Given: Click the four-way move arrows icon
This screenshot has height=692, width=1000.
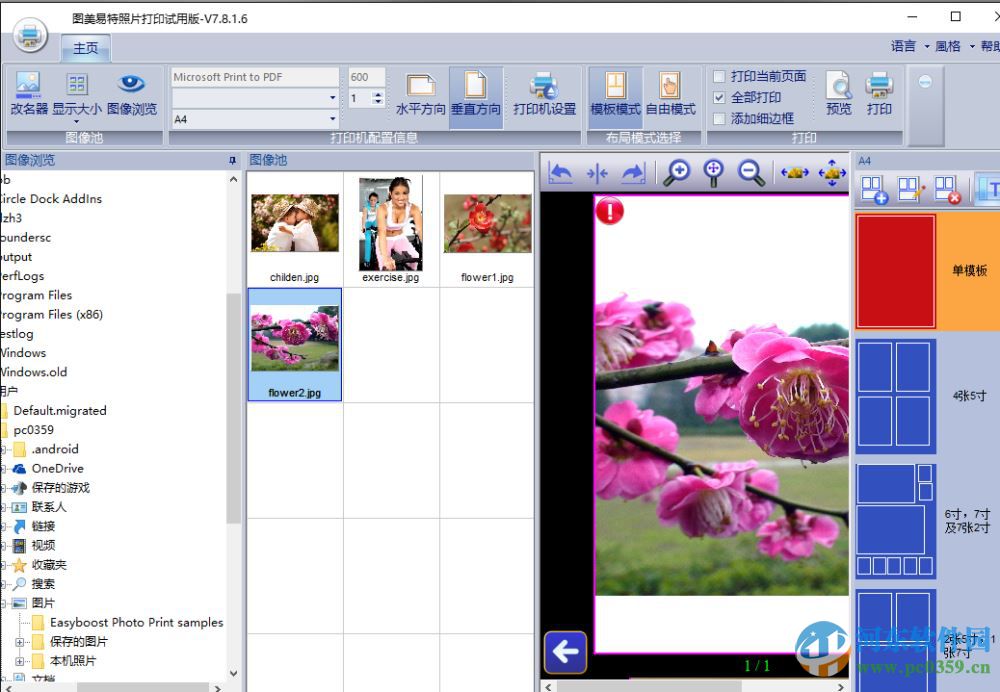Looking at the screenshot, I should pos(832,172).
